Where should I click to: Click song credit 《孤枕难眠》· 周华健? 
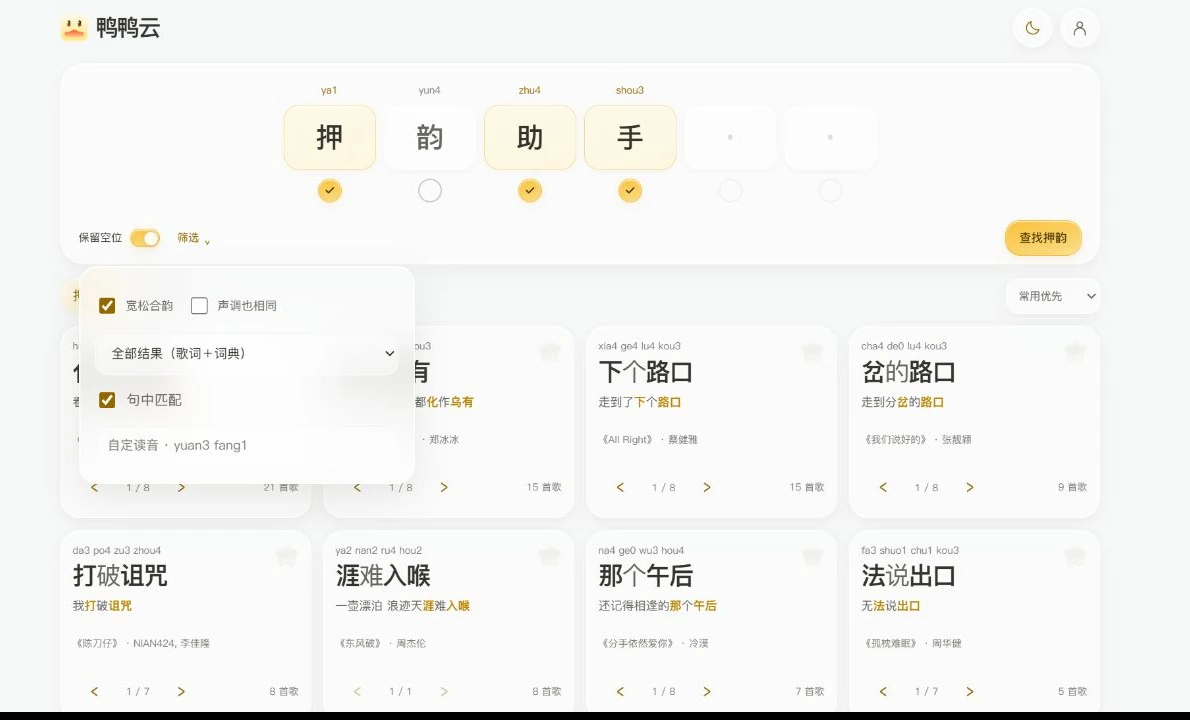point(911,643)
